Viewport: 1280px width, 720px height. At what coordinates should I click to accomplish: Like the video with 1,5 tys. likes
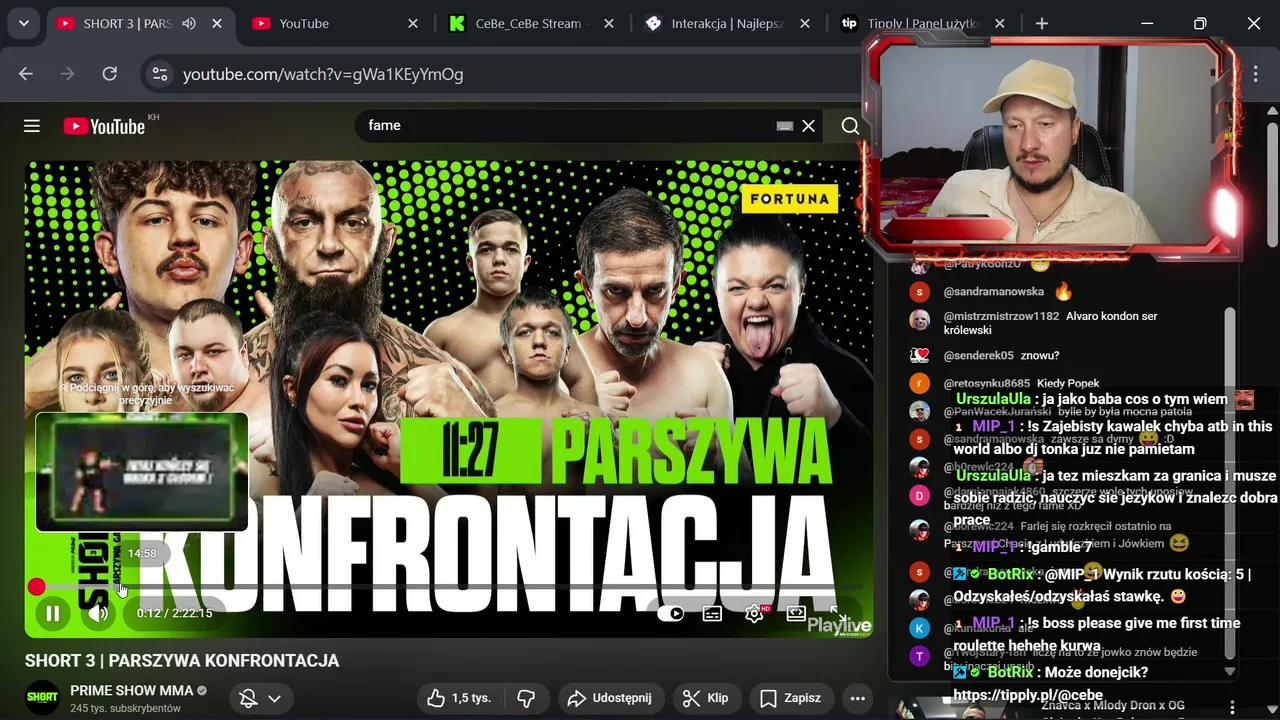tap(458, 698)
